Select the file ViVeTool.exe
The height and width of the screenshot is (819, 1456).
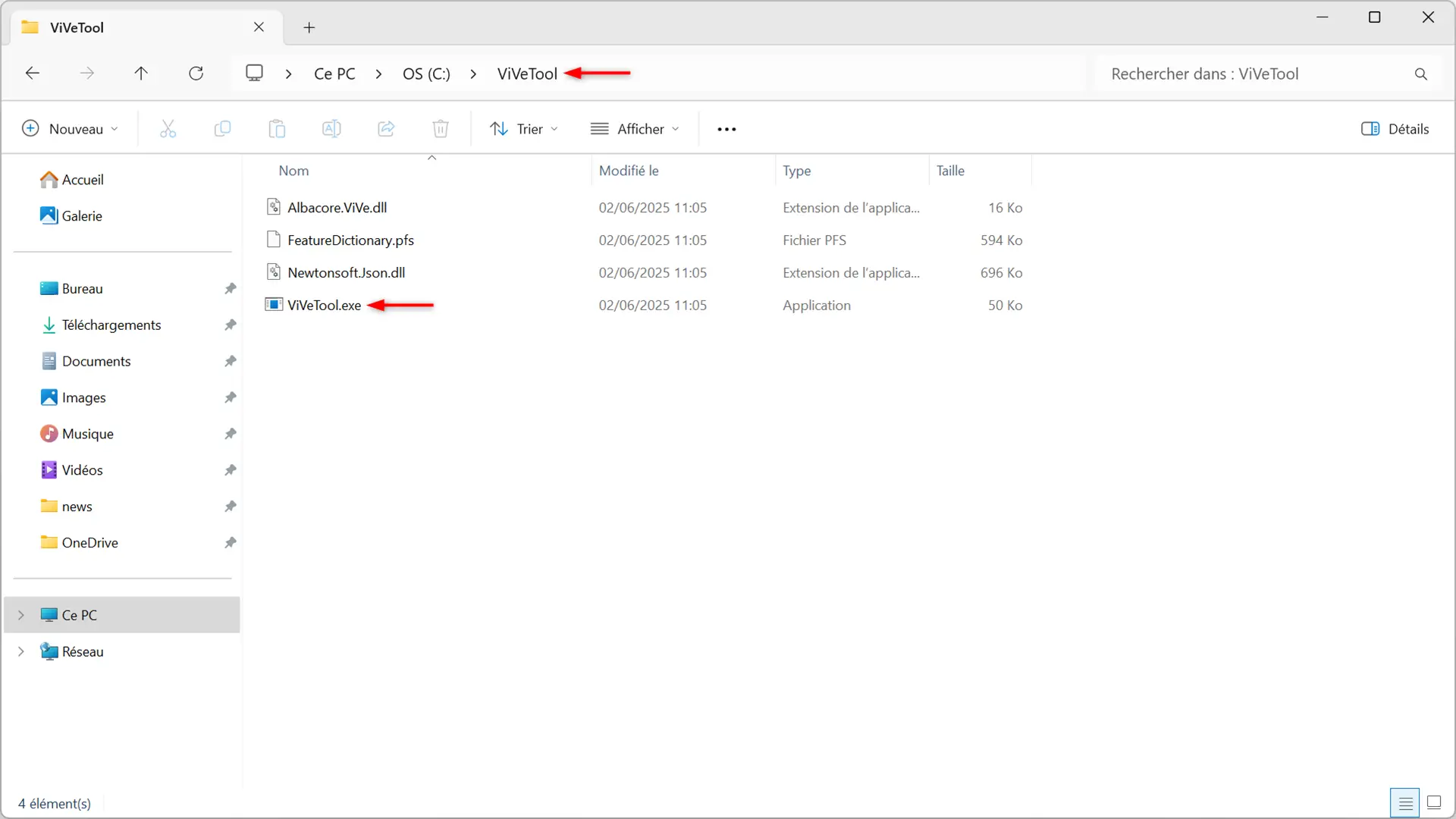(325, 306)
